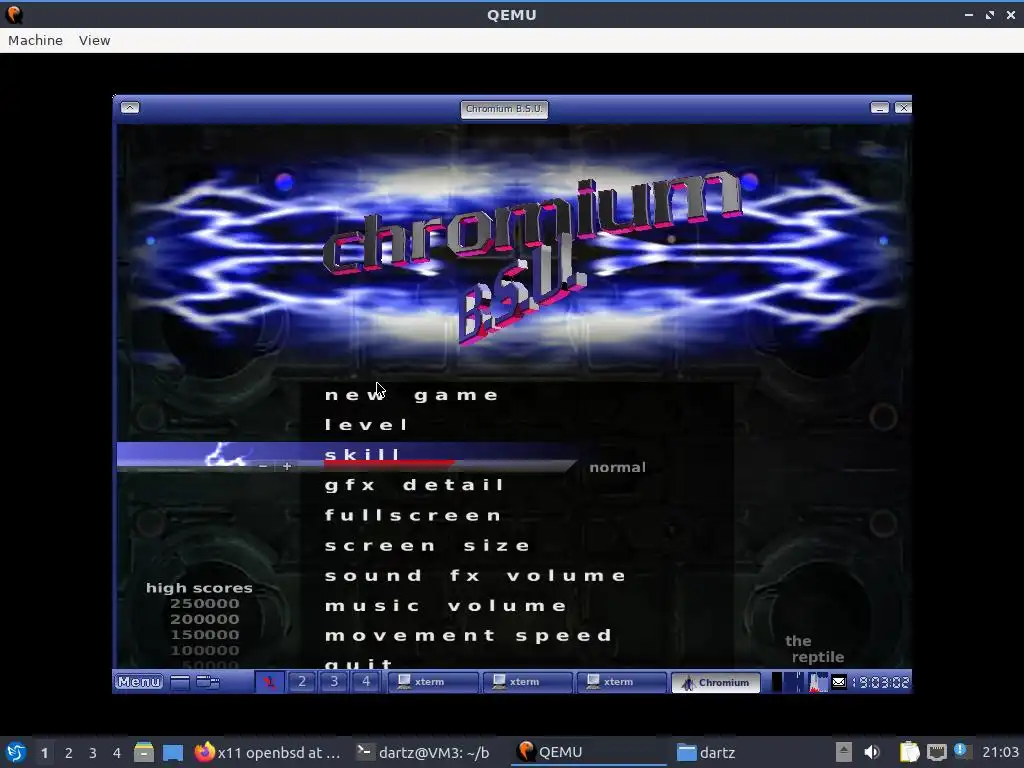Click the host show desktop icon
Screen dimensions: 1024x768
[173, 752]
